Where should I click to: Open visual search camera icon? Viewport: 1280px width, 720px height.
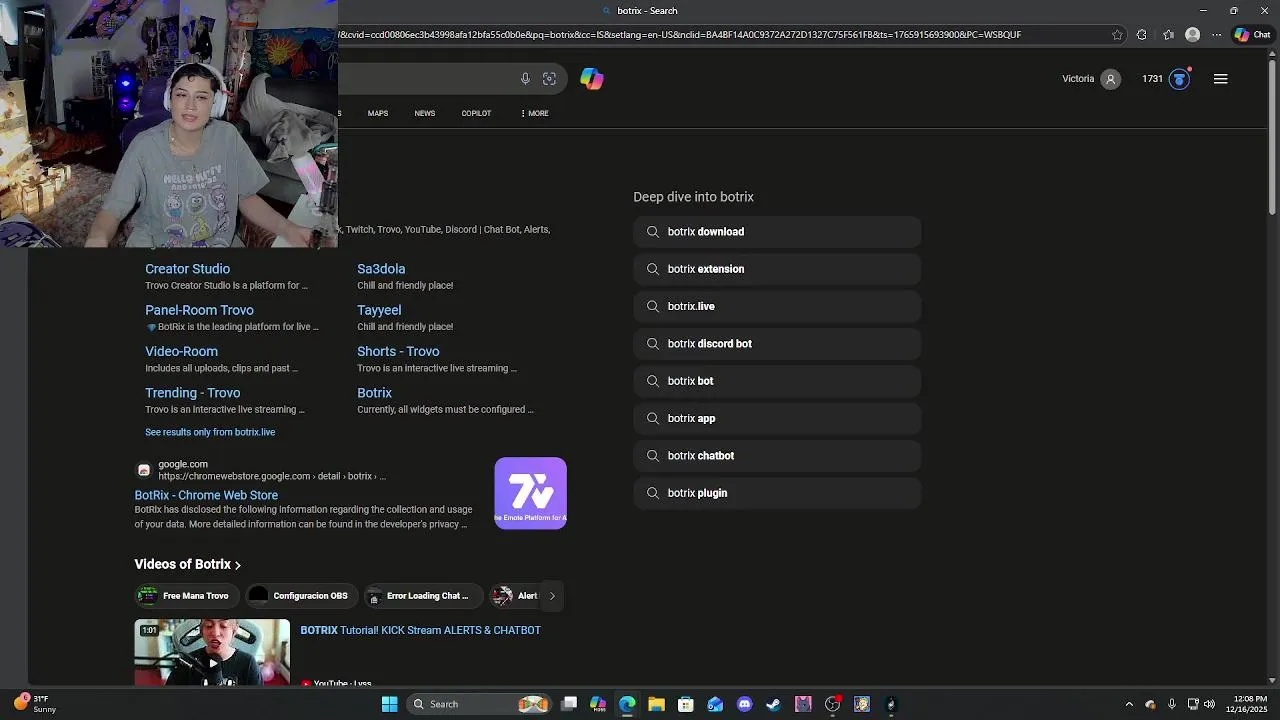tap(549, 79)
